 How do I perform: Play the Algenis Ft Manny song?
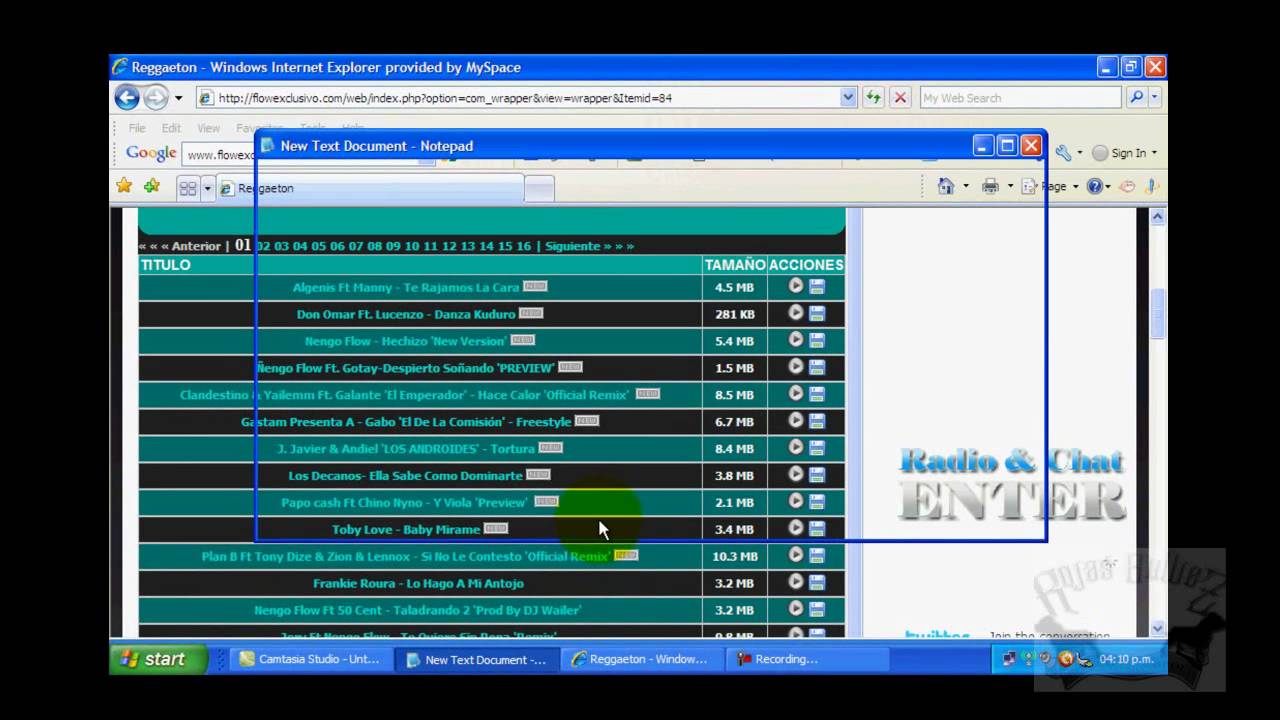point(796,286)
